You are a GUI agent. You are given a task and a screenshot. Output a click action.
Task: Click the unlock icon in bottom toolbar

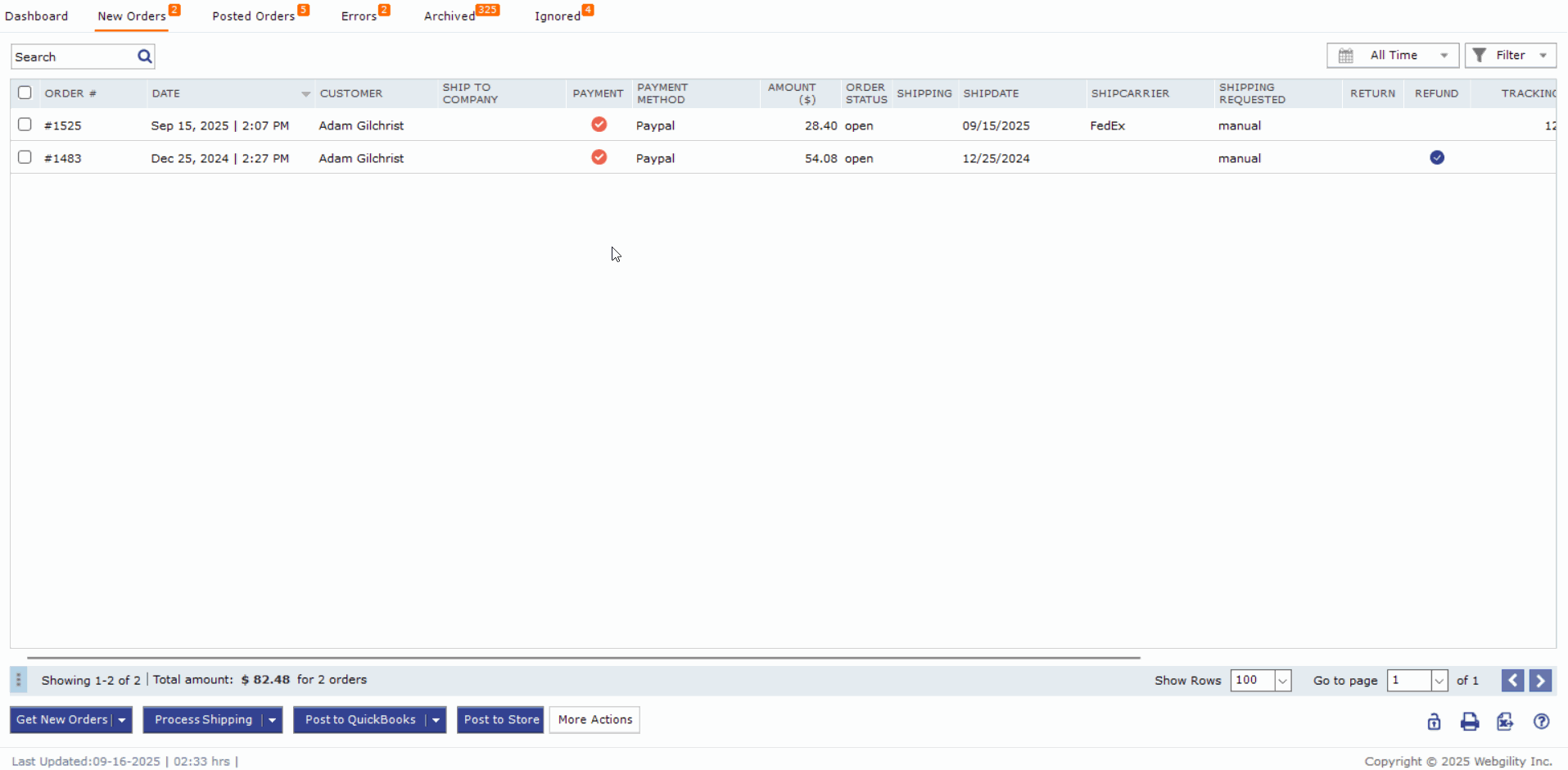[x=1434, y=722]
